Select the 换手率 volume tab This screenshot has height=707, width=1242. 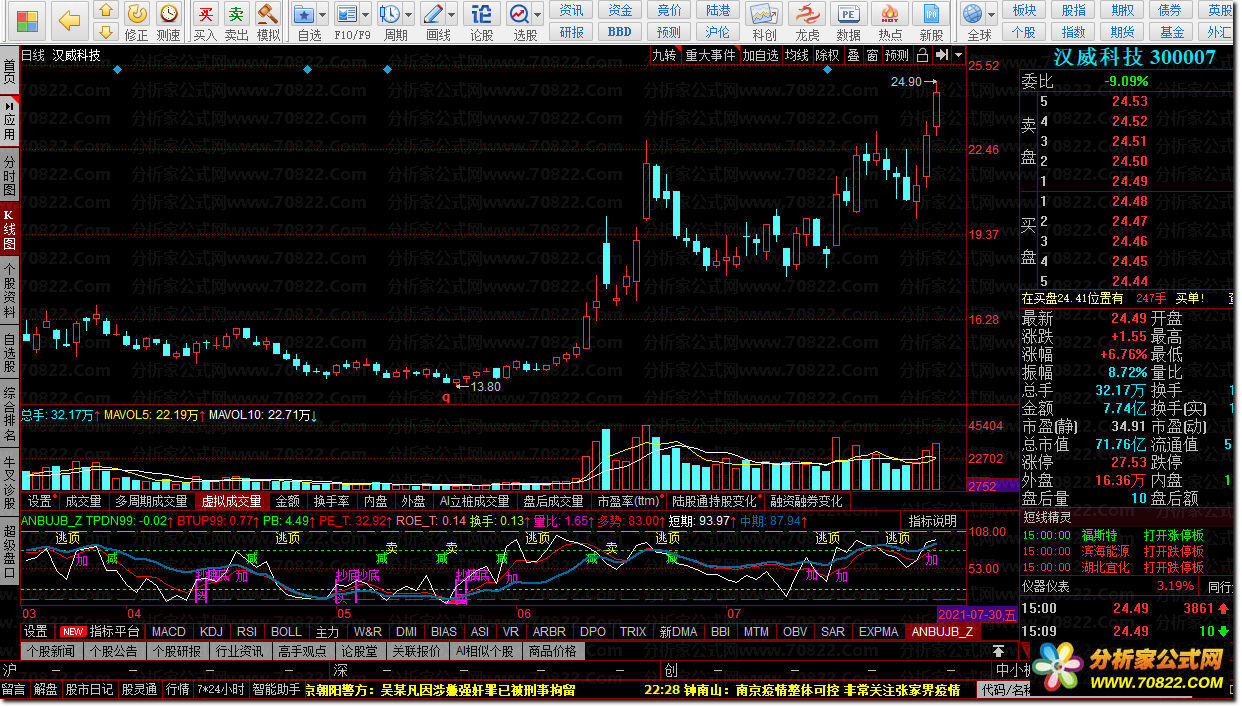tap(331, 501)
